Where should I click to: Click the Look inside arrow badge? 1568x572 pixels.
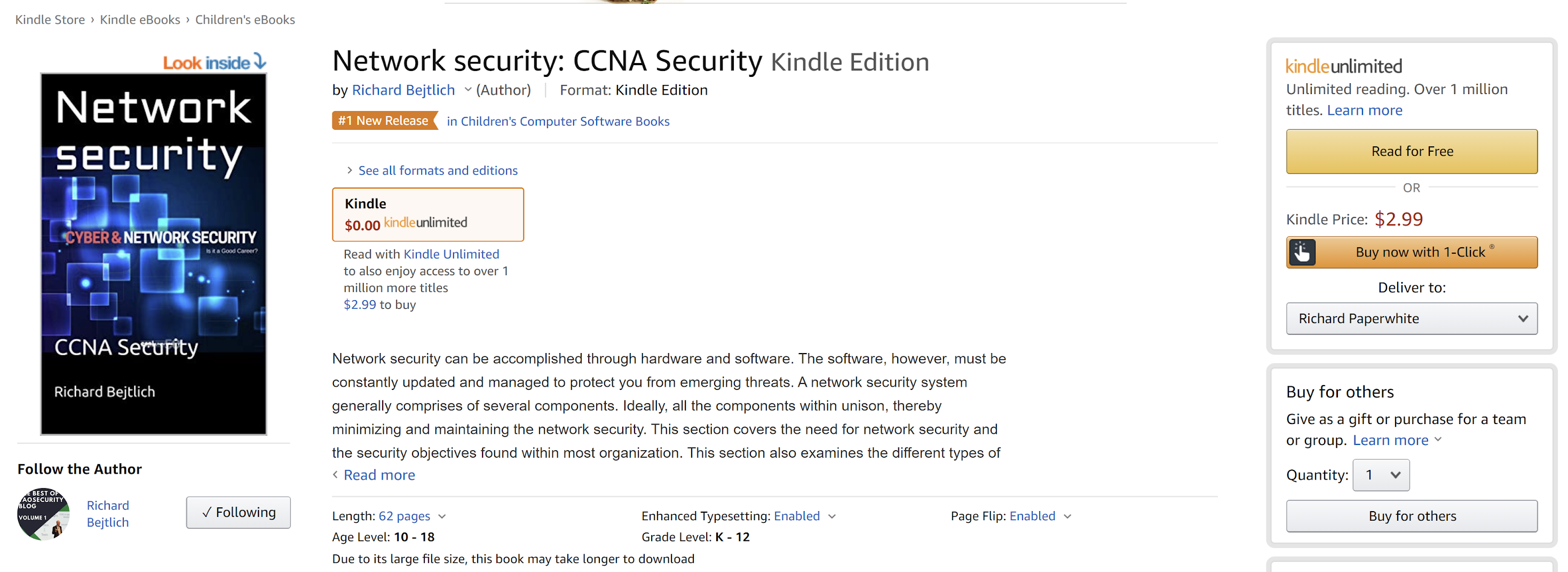click(x=214, y=62)
